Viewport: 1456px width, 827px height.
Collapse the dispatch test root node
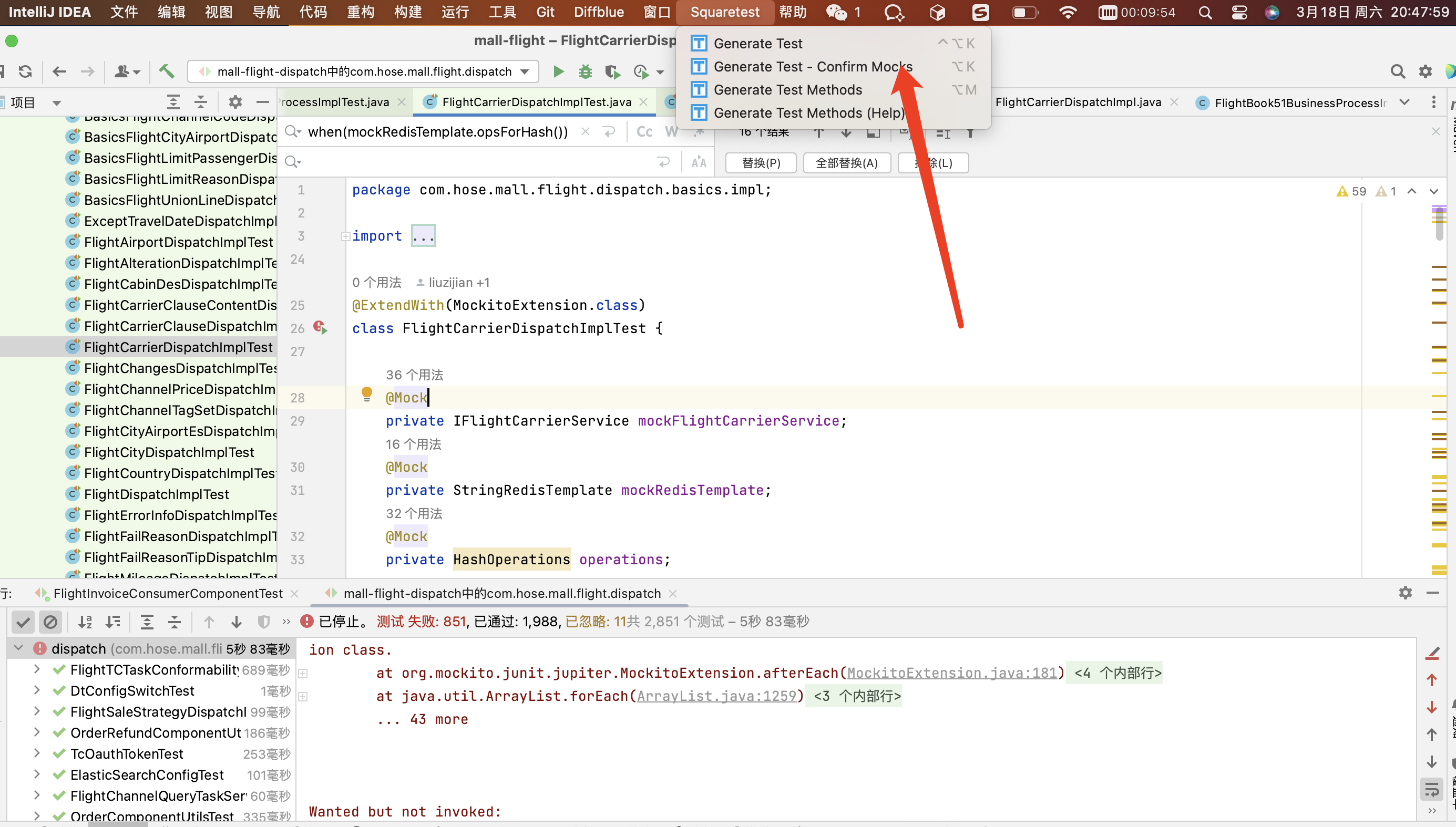tap(19, 648)
